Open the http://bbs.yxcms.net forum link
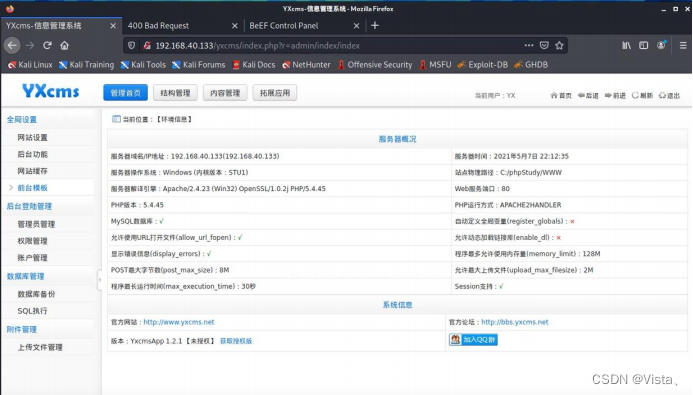 click(x=514, y=322)
